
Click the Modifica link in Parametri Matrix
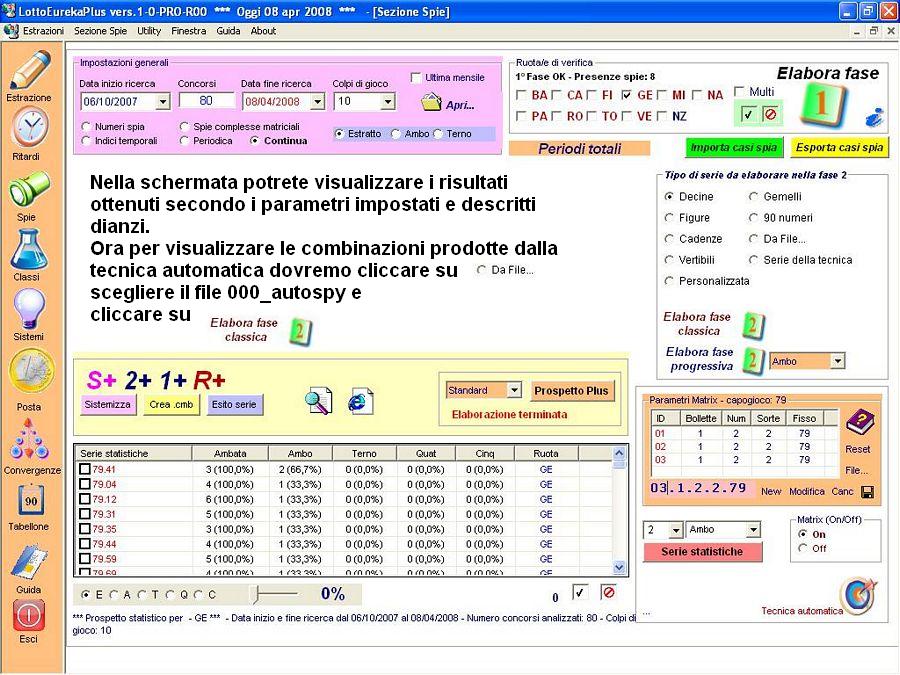point(806,492)
